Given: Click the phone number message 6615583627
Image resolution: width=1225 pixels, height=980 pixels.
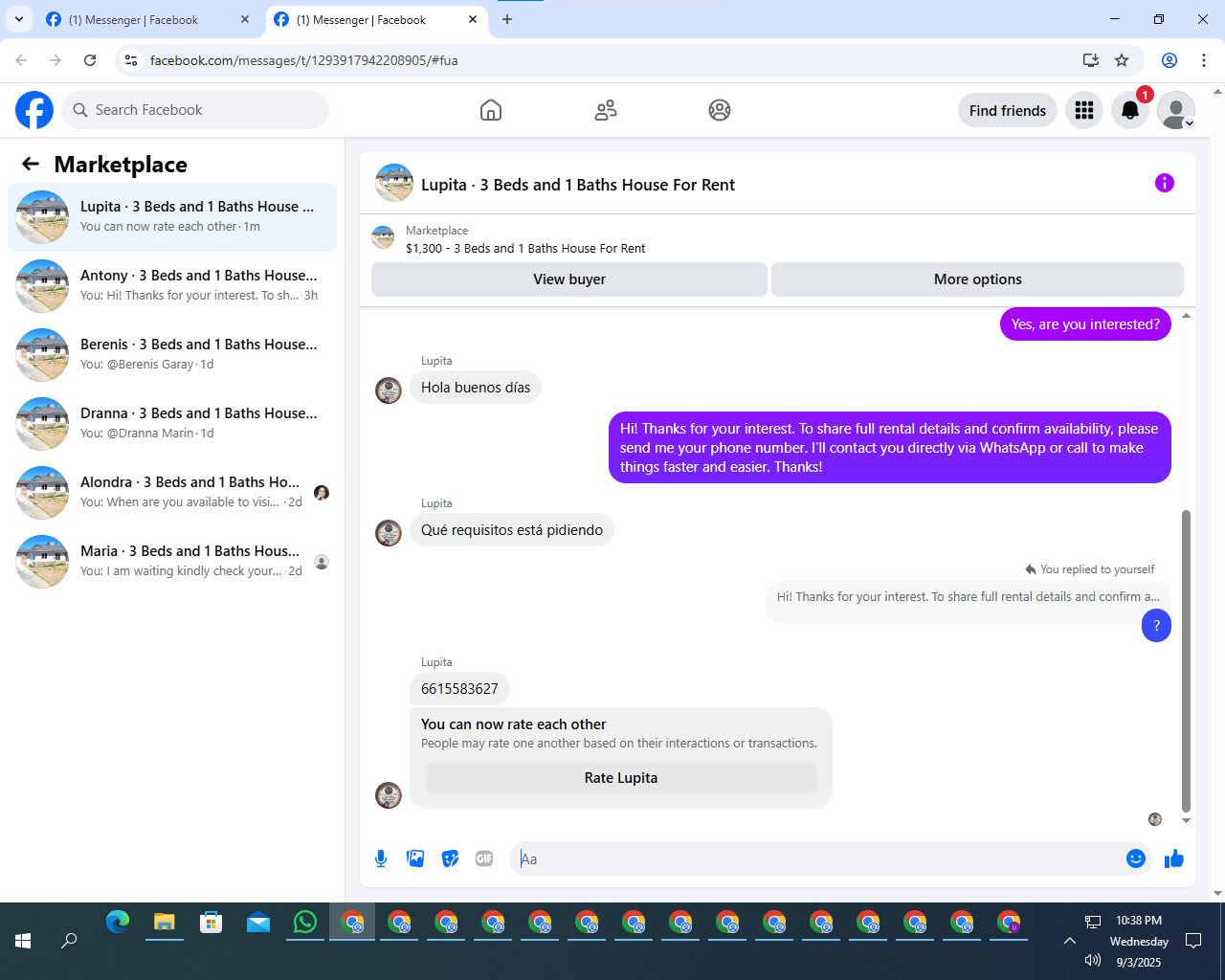Looking at the screenshot, I should 459,689.
